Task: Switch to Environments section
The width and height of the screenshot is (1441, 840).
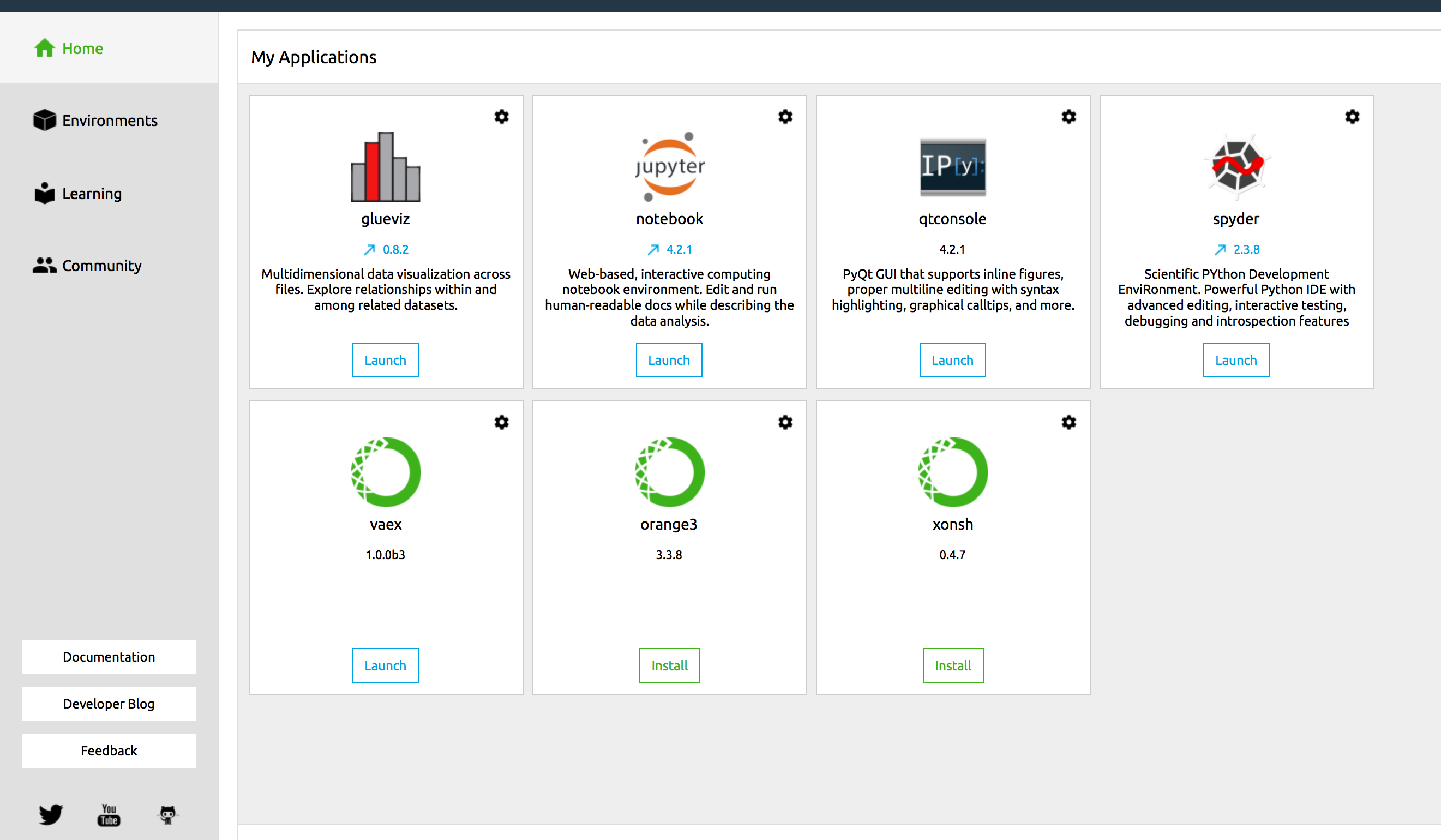Action: click(109, 121)
